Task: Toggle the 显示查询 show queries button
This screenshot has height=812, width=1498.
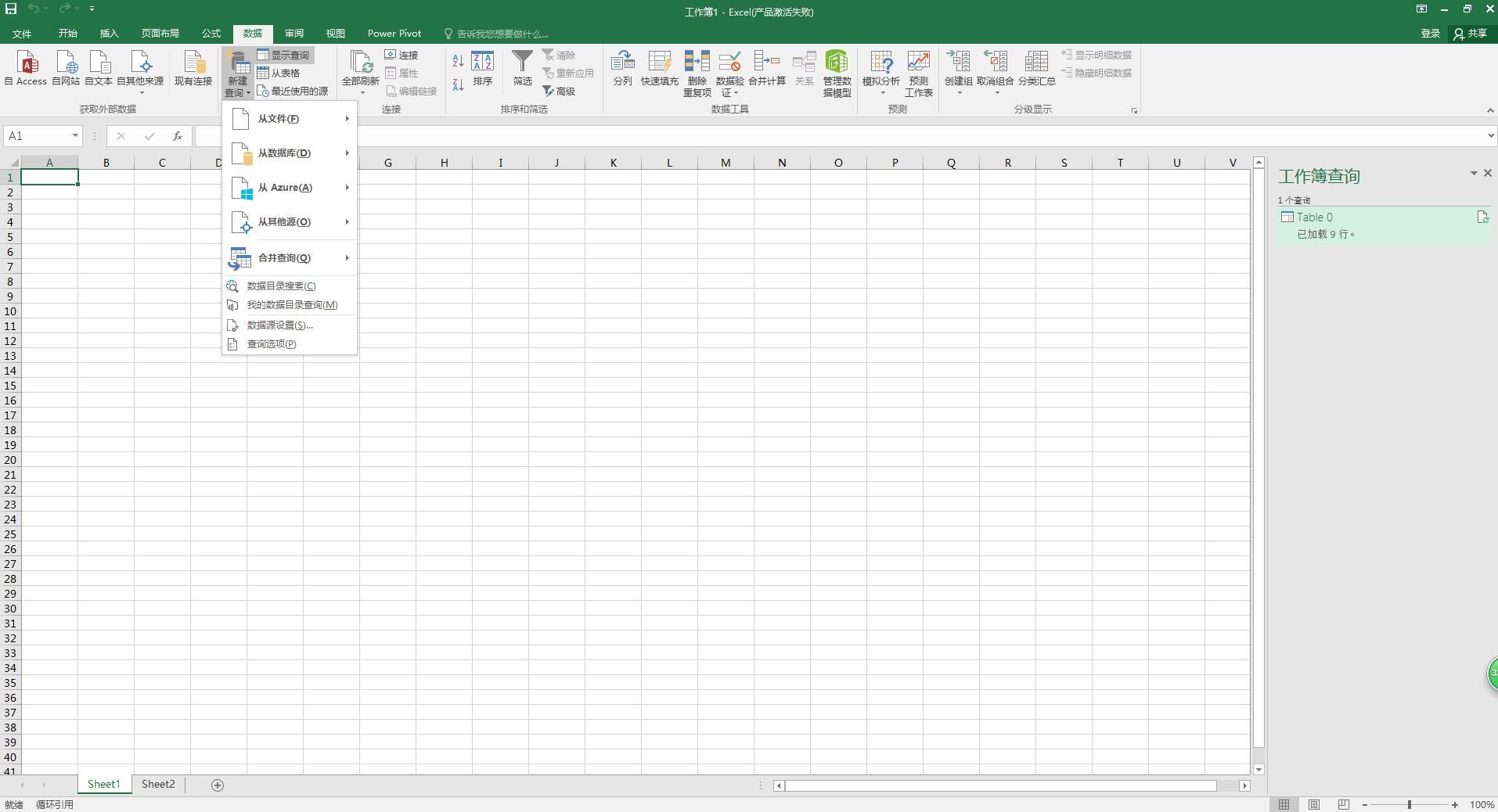Action: [x=283, y=55]
